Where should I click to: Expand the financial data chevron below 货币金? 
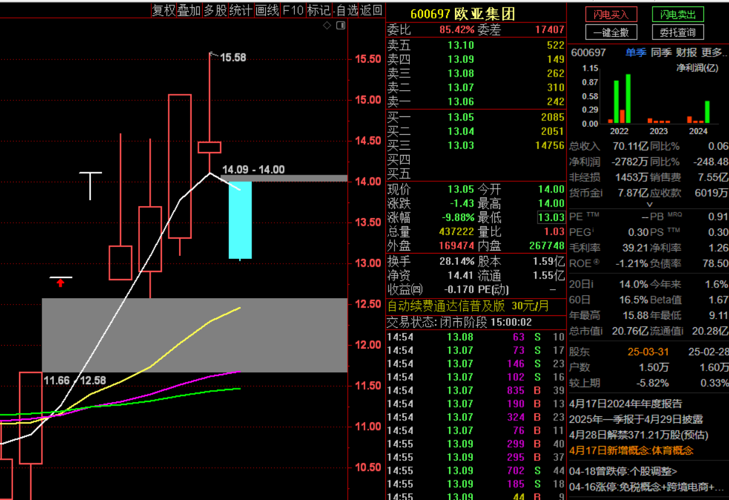pos(649,204)
